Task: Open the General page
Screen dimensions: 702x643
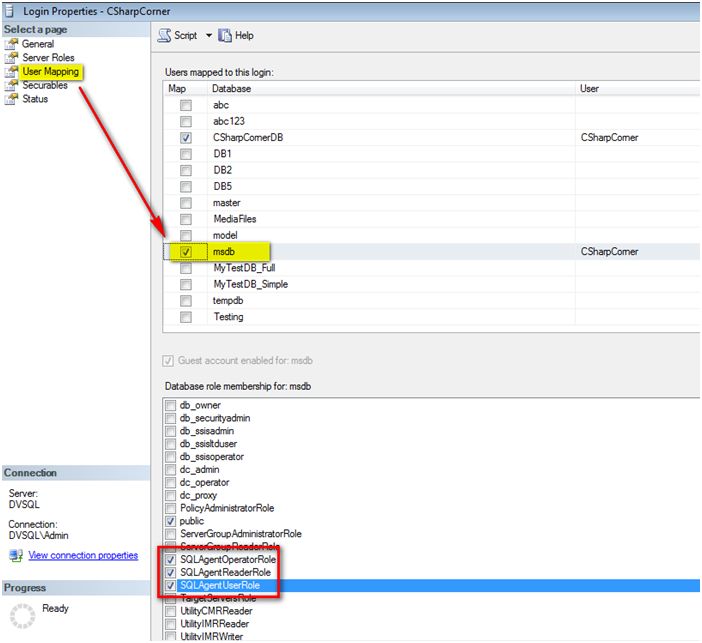Action: tap(38, 44)
